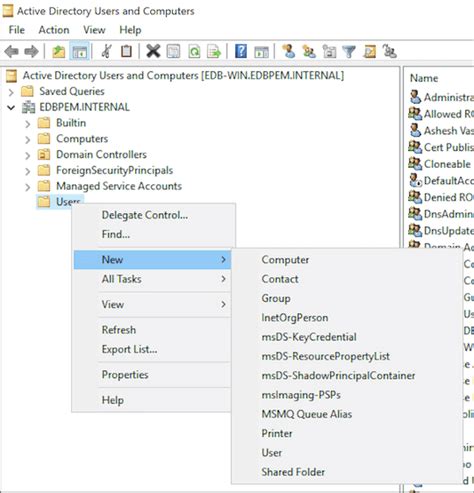Open the All Tasks submenu
This screenshot has height=493, width=474.
tap(152, 279)
